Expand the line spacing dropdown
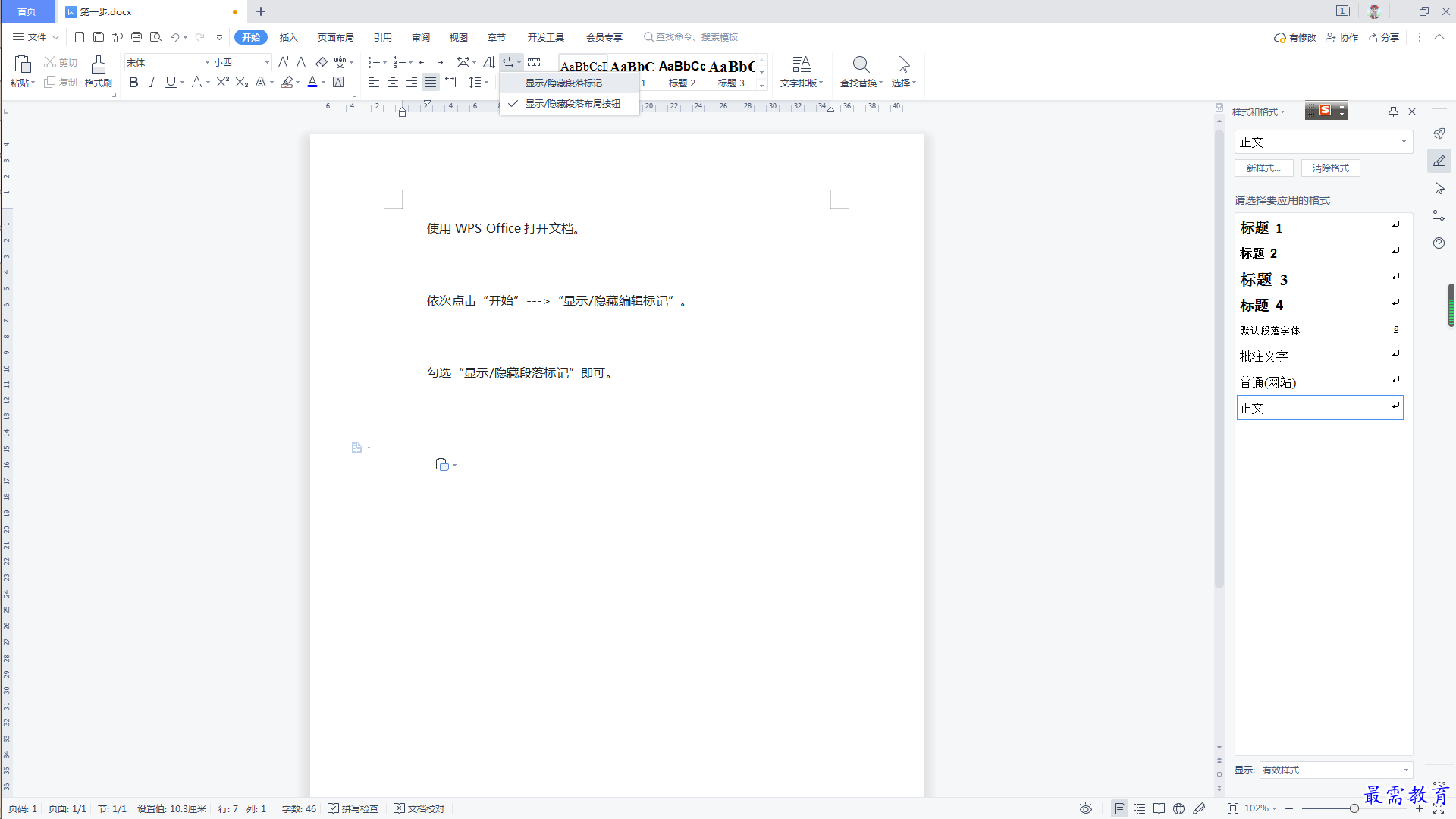Image resolution: width=1456 pixels, height=819 pixels. (x=487, y=82)
